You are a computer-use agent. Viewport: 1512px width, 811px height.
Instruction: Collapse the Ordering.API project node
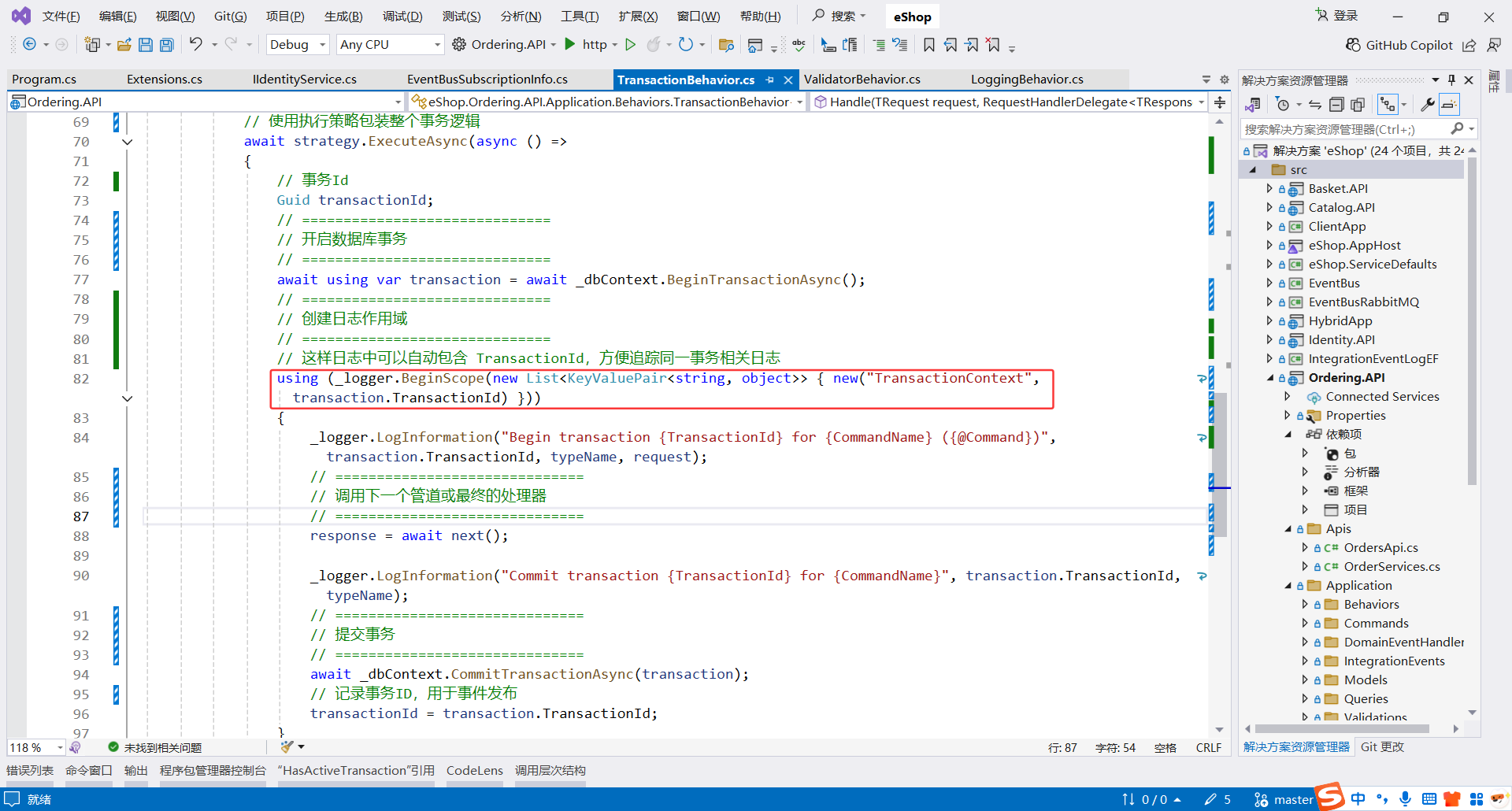click(1269, 378)
